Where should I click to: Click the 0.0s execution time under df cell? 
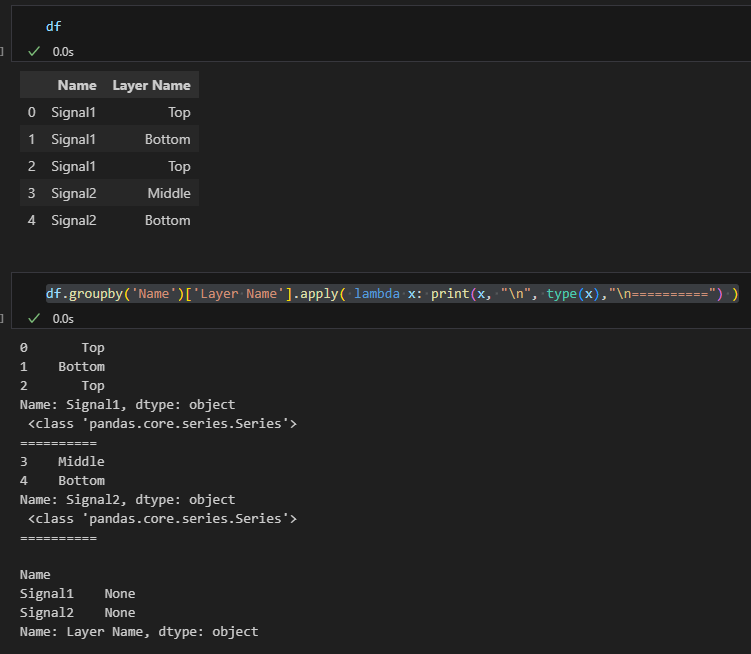point(63,52)
